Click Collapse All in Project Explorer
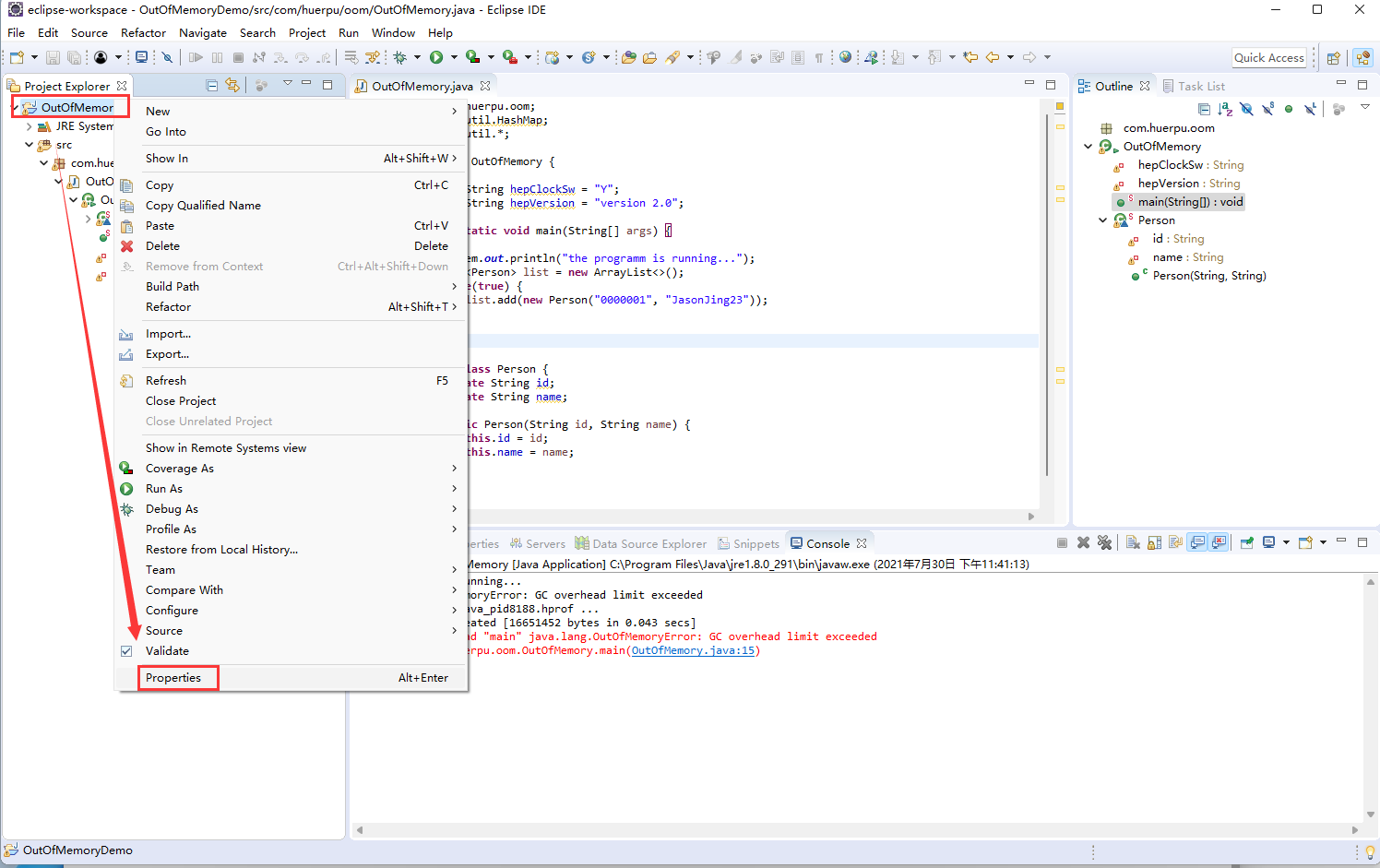 (x=212, y=86)
